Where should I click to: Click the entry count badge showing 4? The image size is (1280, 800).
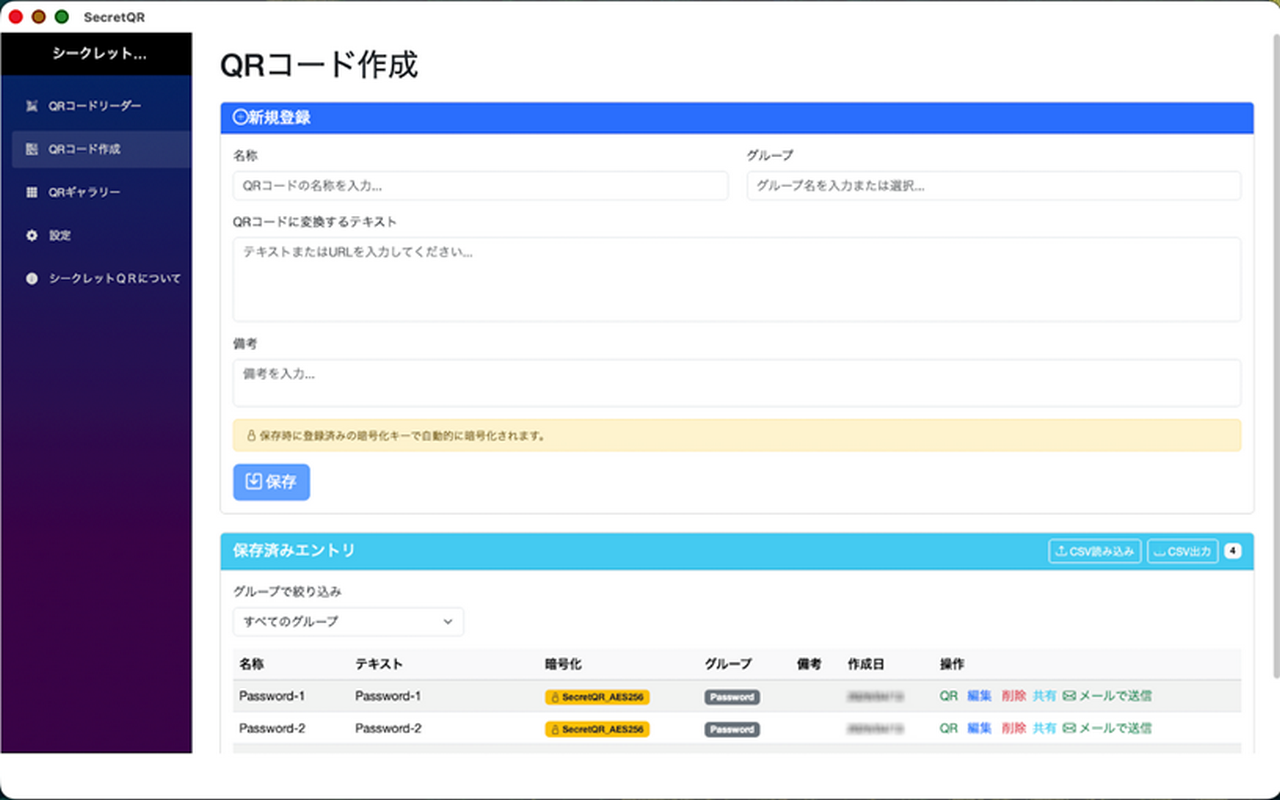pyautogui.click(x=1233, y=551)
